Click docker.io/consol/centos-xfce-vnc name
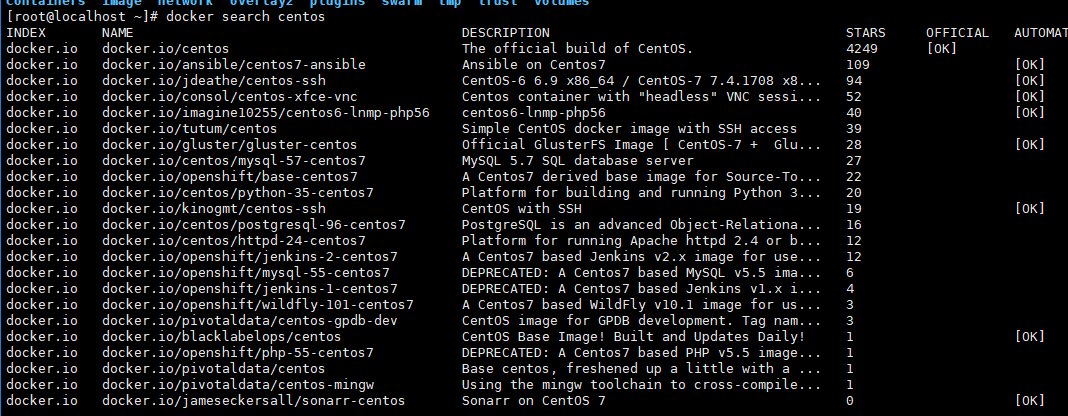 (230, 97)
